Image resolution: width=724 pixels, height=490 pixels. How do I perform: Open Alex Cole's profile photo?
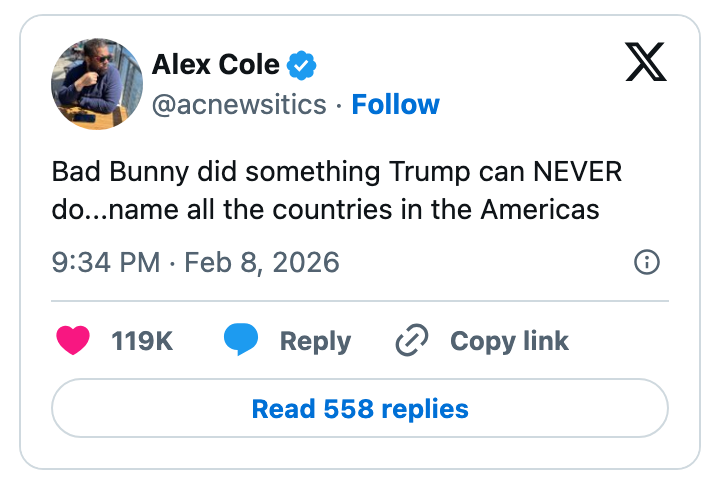97,84
